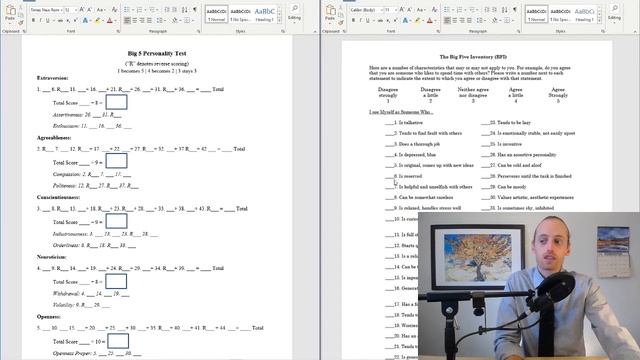This screenshot has height=360, width=640.
Task: Apply Text Effects in left Word window
Action: 86,20
